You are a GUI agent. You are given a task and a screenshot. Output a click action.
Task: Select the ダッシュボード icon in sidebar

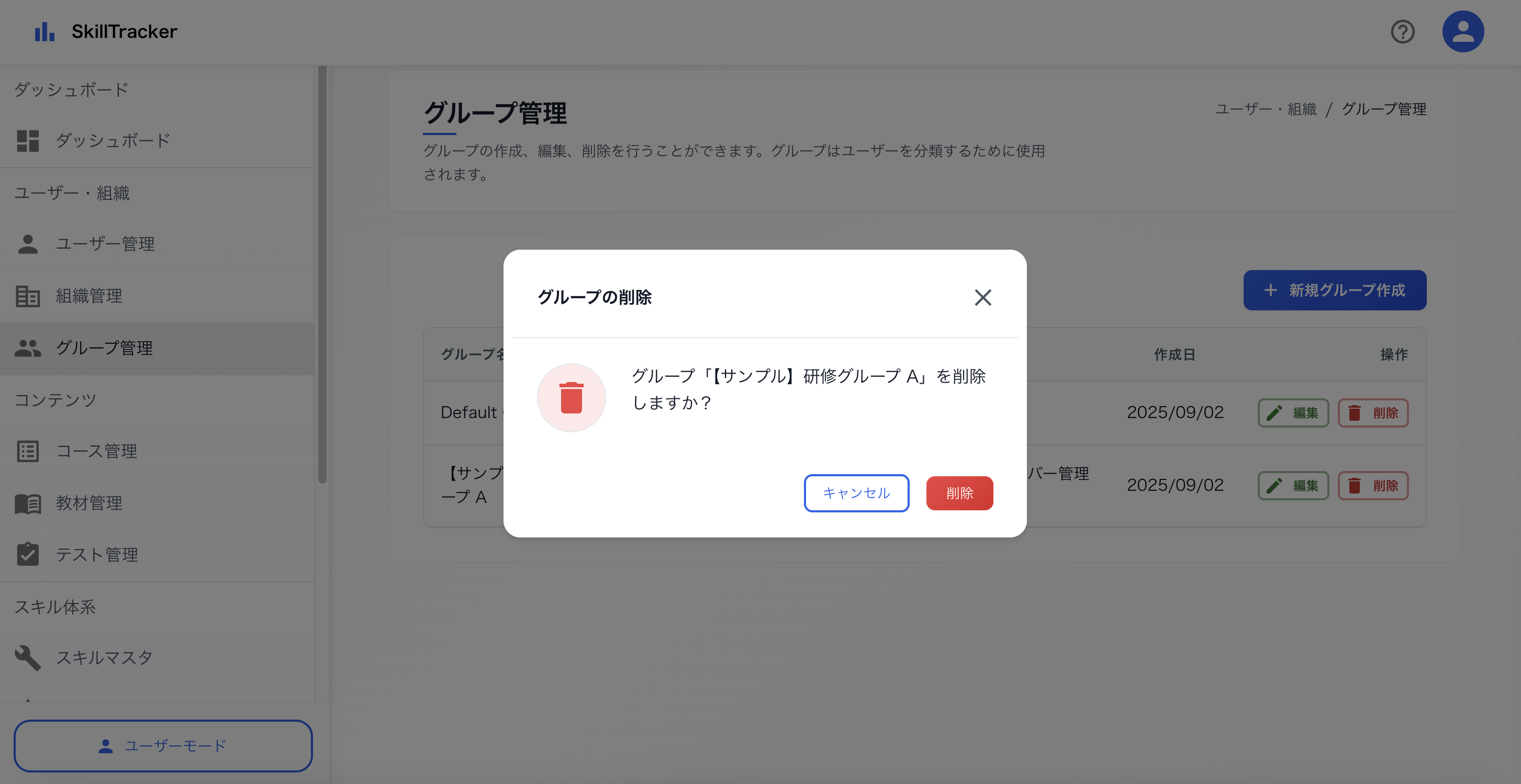27,140
